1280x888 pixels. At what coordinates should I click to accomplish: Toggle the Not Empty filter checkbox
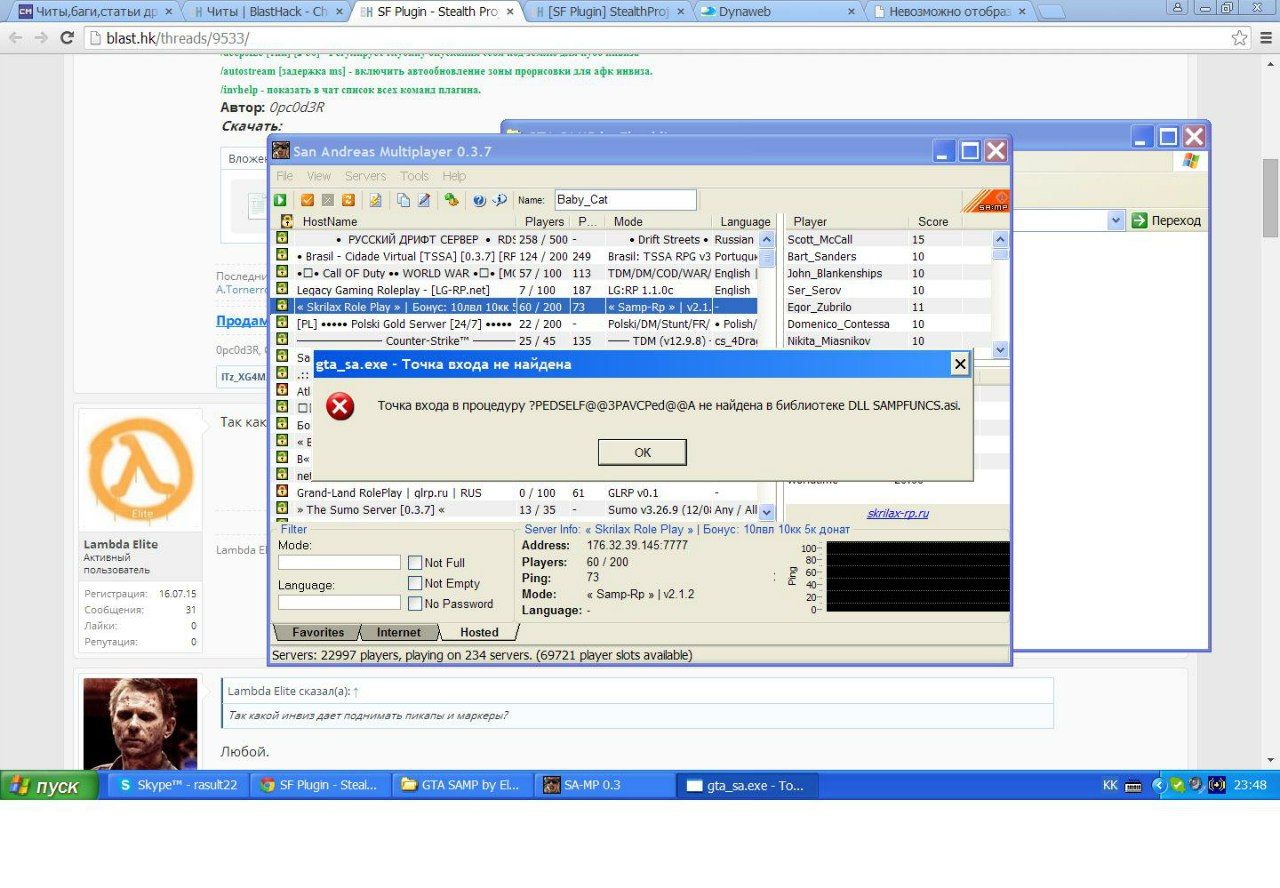point(415,583)
